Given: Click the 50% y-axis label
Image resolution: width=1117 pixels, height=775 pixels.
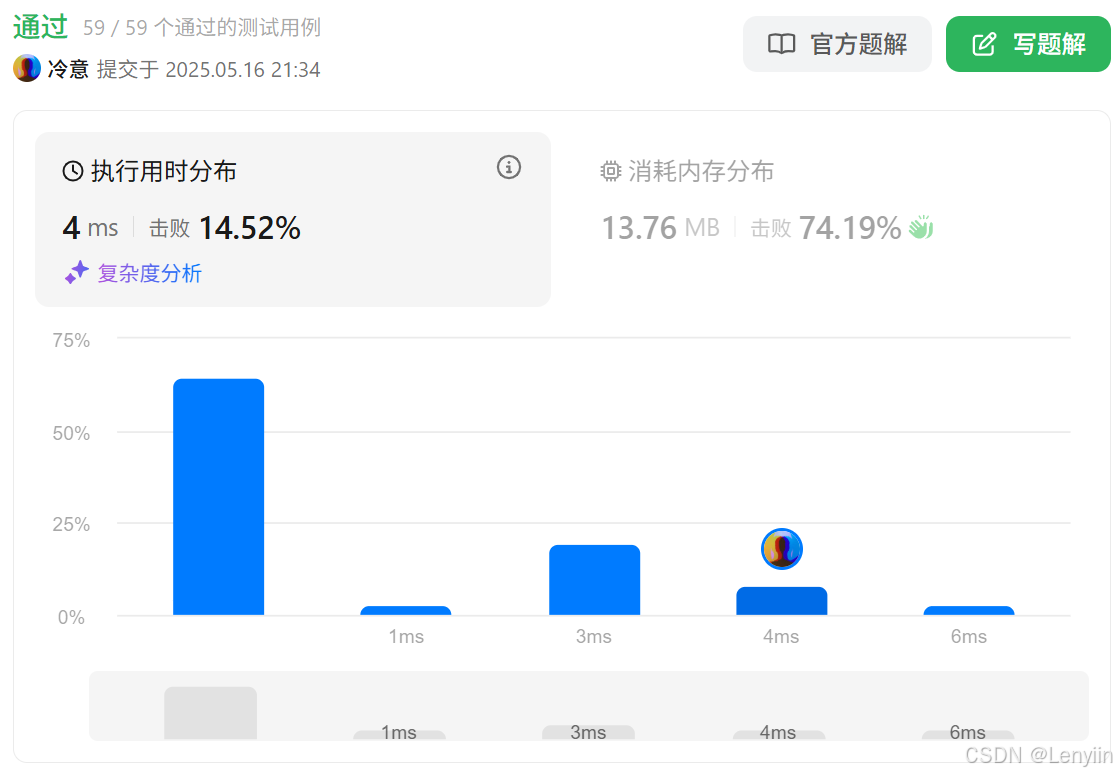Looking at the screenshot, I should click(x=71, y=433).
